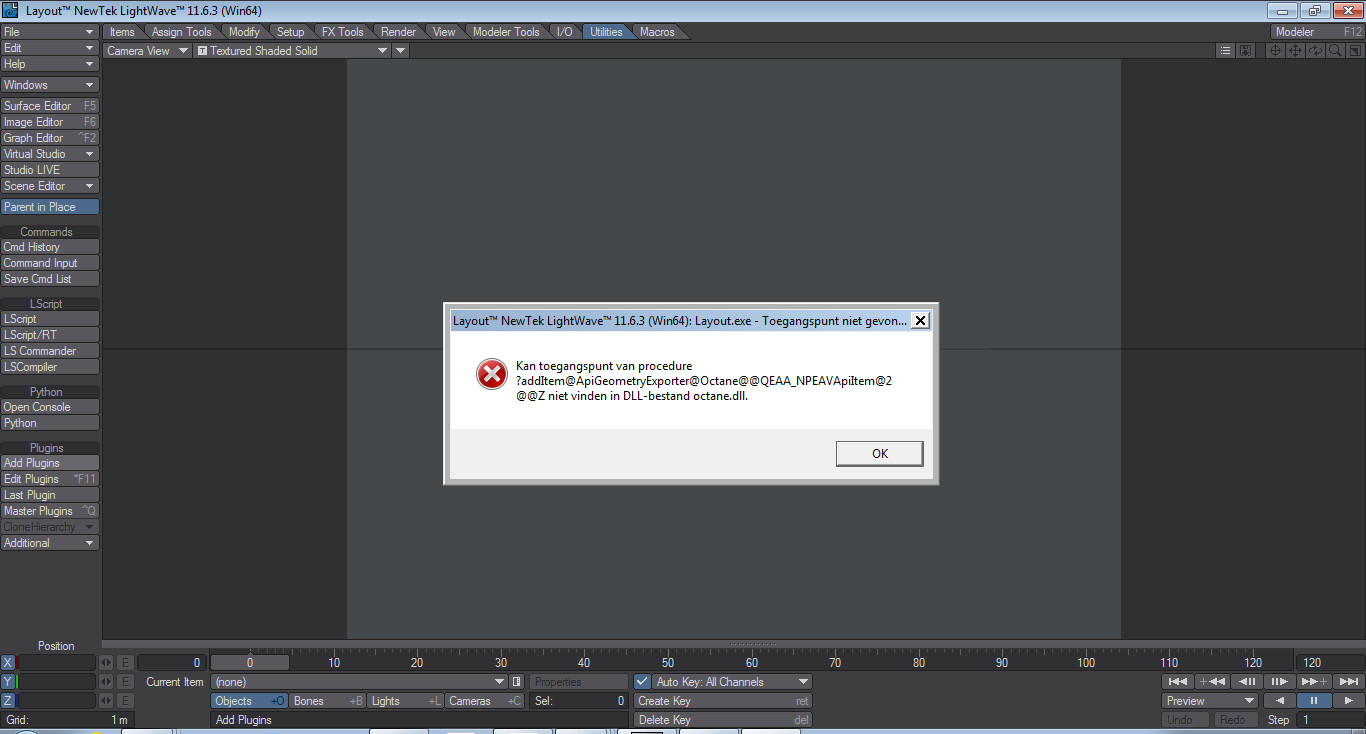Click the viewport center/target icon
Viewport: 1366px width, 734px height.
coord(1275,51)
